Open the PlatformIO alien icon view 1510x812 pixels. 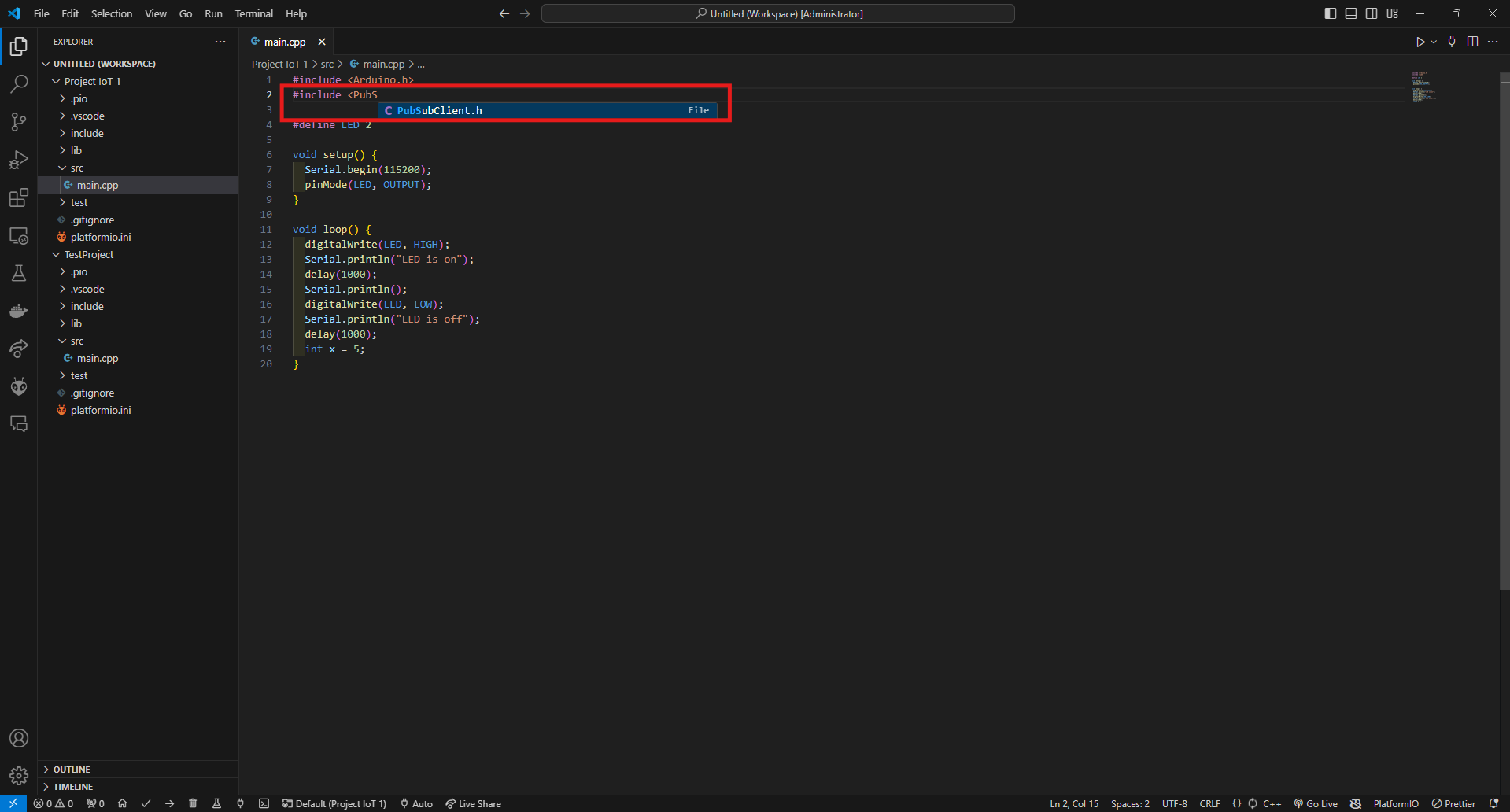[x=19, y=386]
